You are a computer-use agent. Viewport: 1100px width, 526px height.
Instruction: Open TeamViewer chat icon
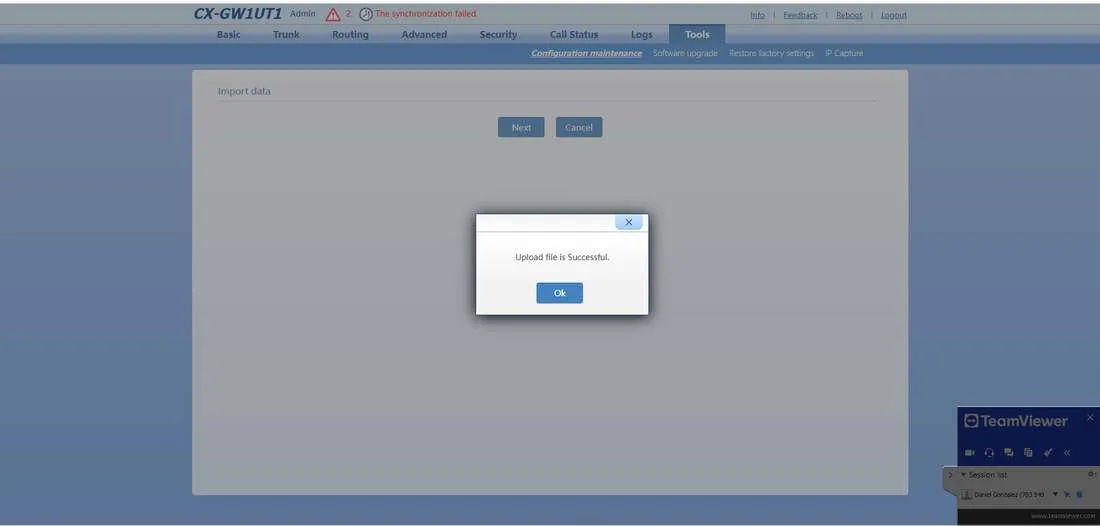pos(1009,452)
